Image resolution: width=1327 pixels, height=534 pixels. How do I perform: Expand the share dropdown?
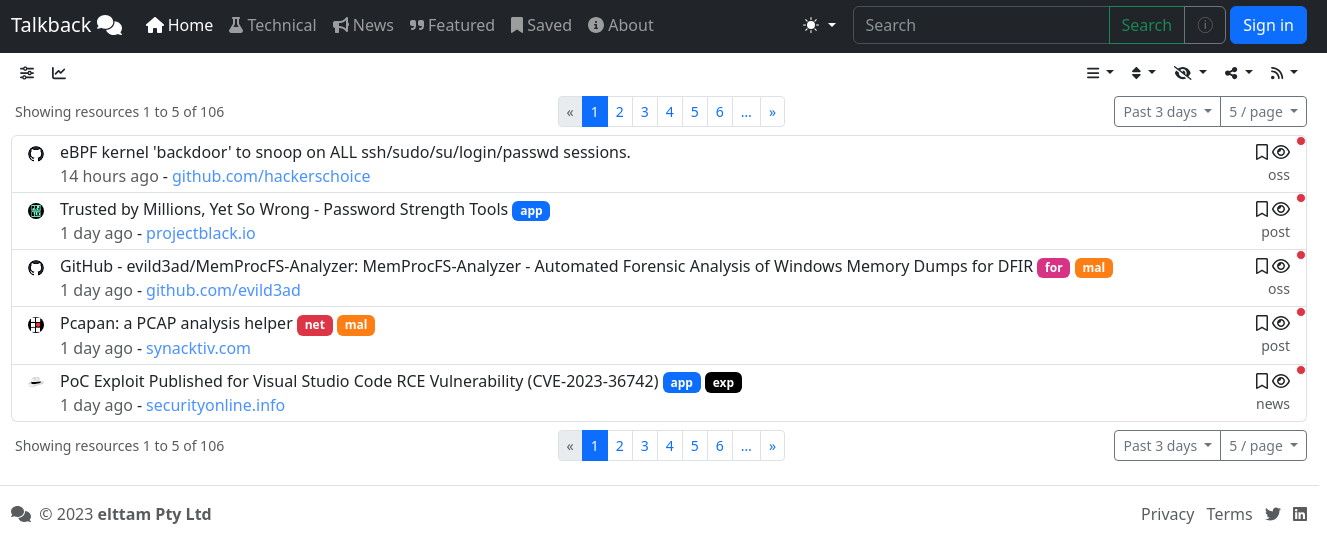tap(1238, 73)
